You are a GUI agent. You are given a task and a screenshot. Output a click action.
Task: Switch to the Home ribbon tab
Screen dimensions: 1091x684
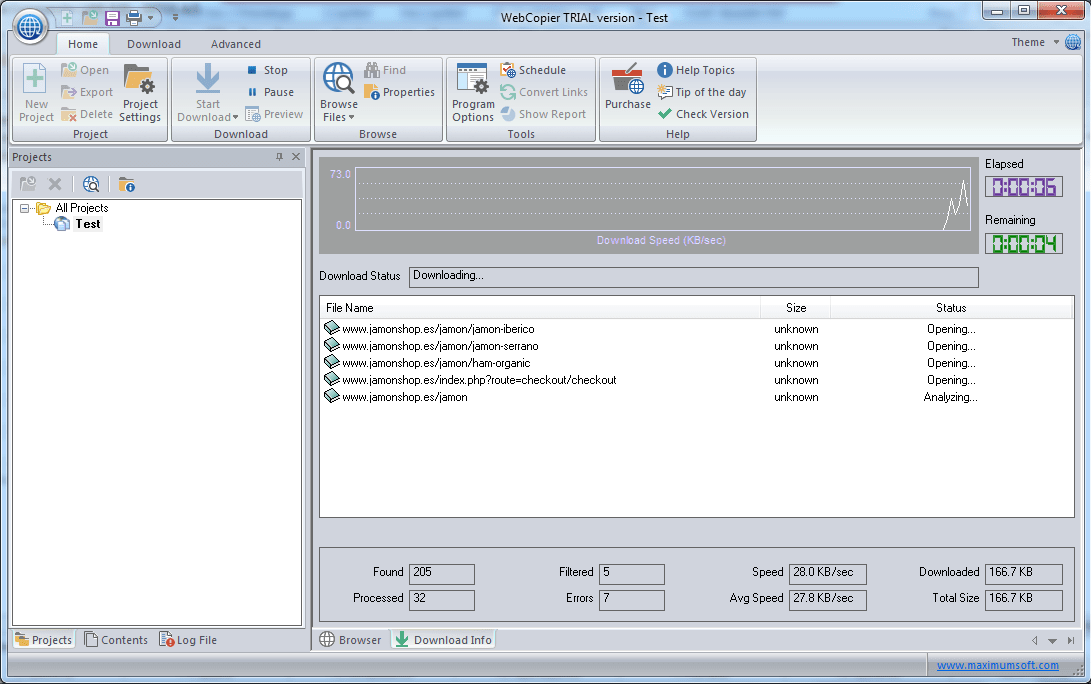click(x=83, y=44)
